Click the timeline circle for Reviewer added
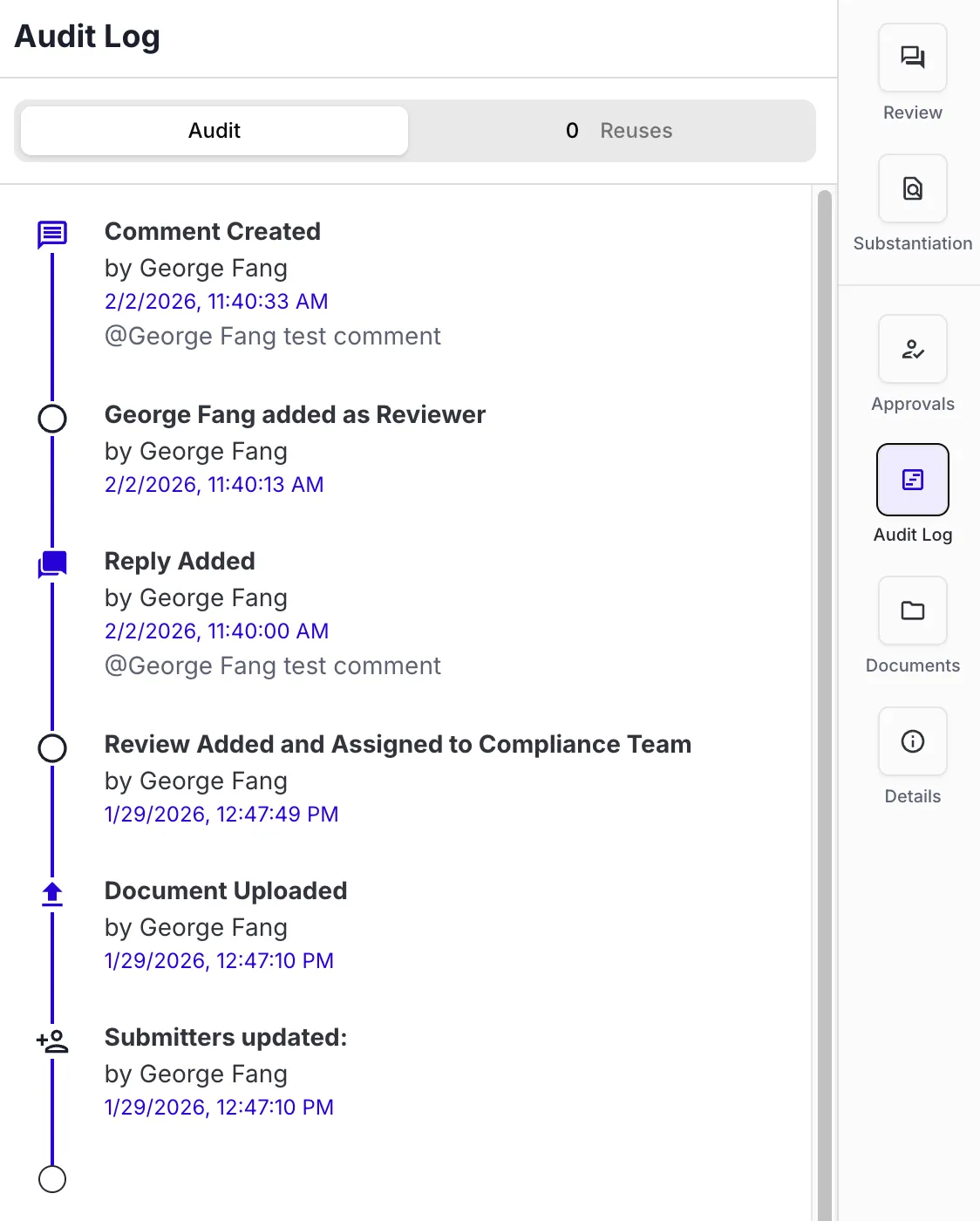The image size is (980, 1221). [52, 419]
